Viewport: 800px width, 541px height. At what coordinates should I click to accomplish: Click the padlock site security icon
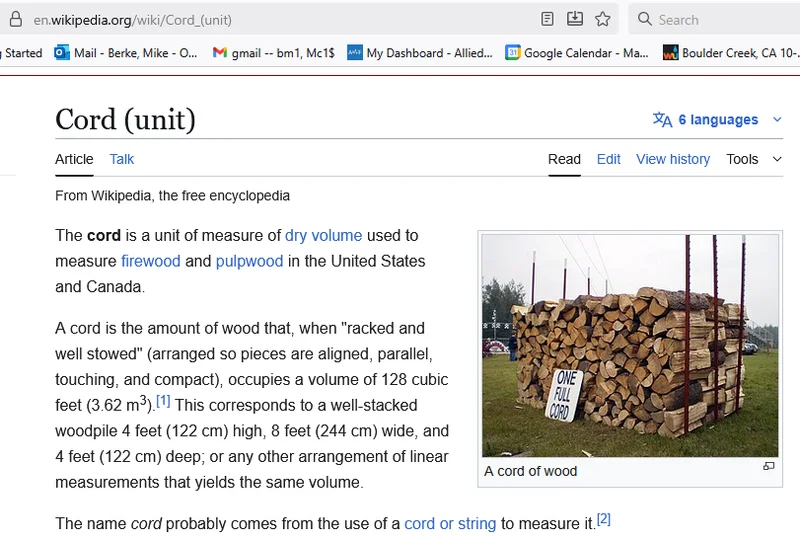click(x=14, y=19)
